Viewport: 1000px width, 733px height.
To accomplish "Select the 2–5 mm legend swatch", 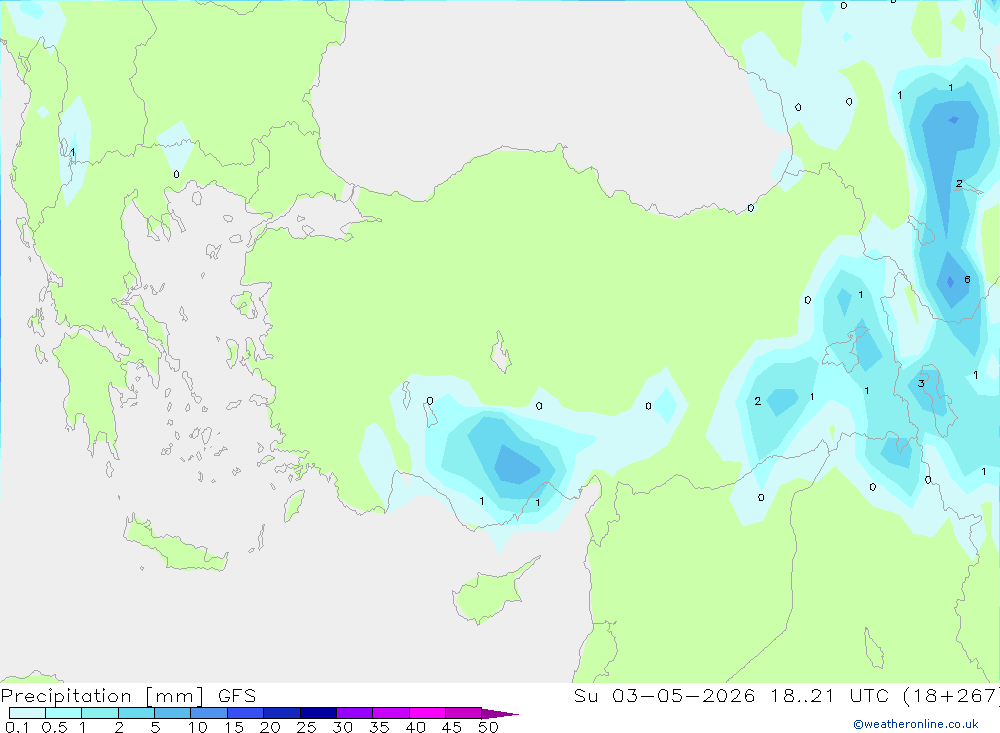I will [136, 713].
